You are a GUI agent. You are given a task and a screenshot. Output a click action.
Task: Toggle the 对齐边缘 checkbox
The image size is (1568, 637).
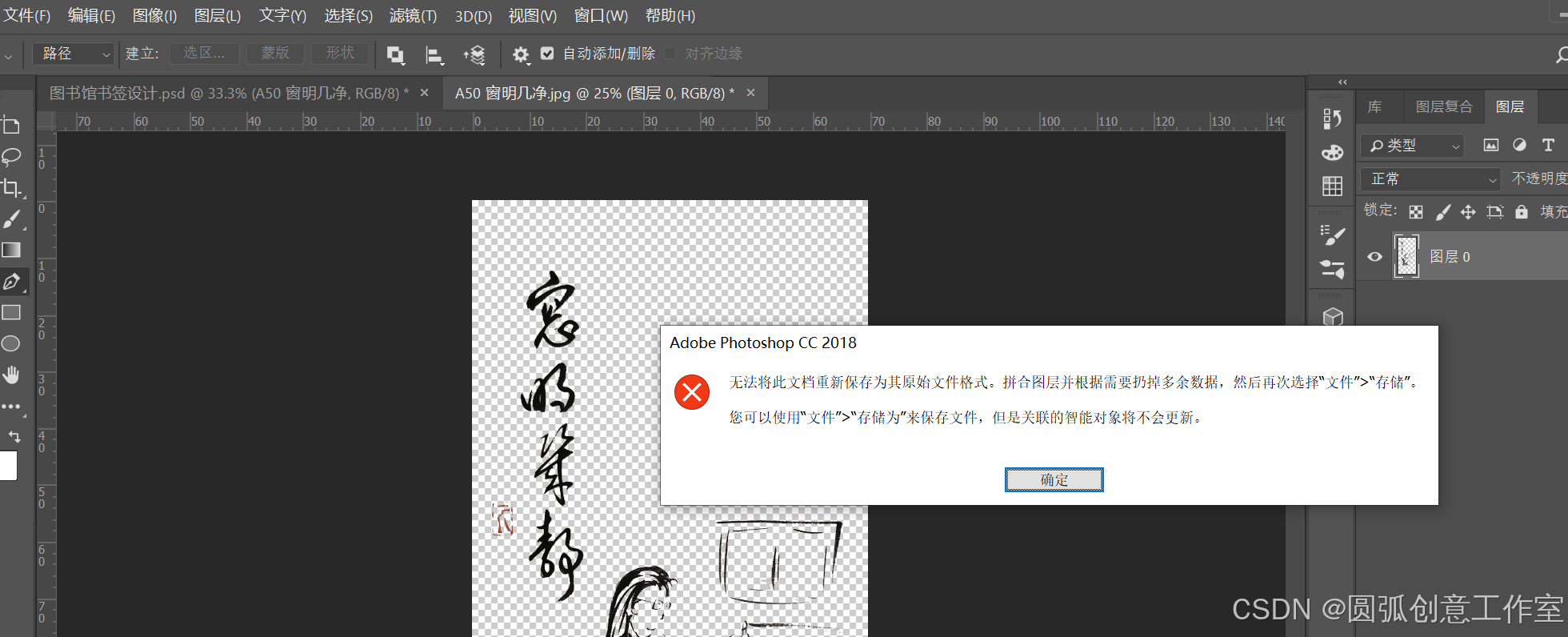pos(670,54)
